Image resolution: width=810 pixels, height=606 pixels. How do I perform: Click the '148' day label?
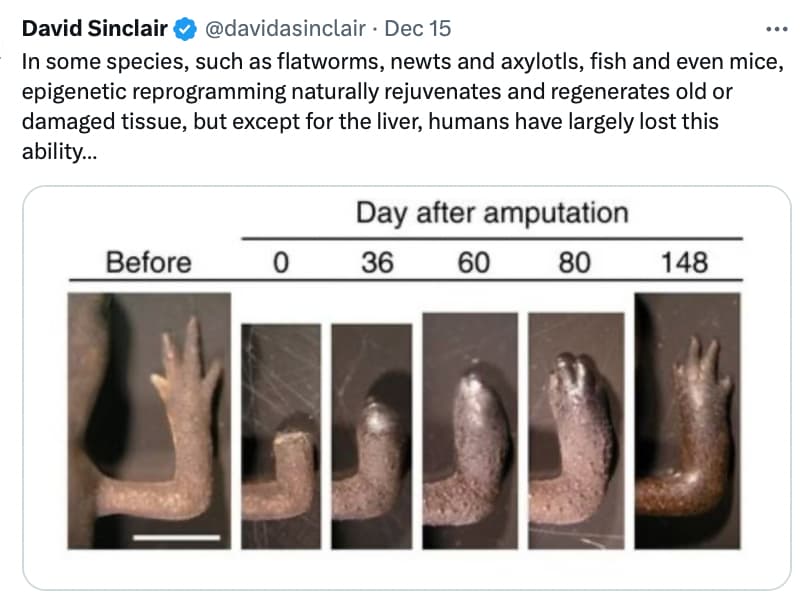pyautogui.click(x=684, y=262)
